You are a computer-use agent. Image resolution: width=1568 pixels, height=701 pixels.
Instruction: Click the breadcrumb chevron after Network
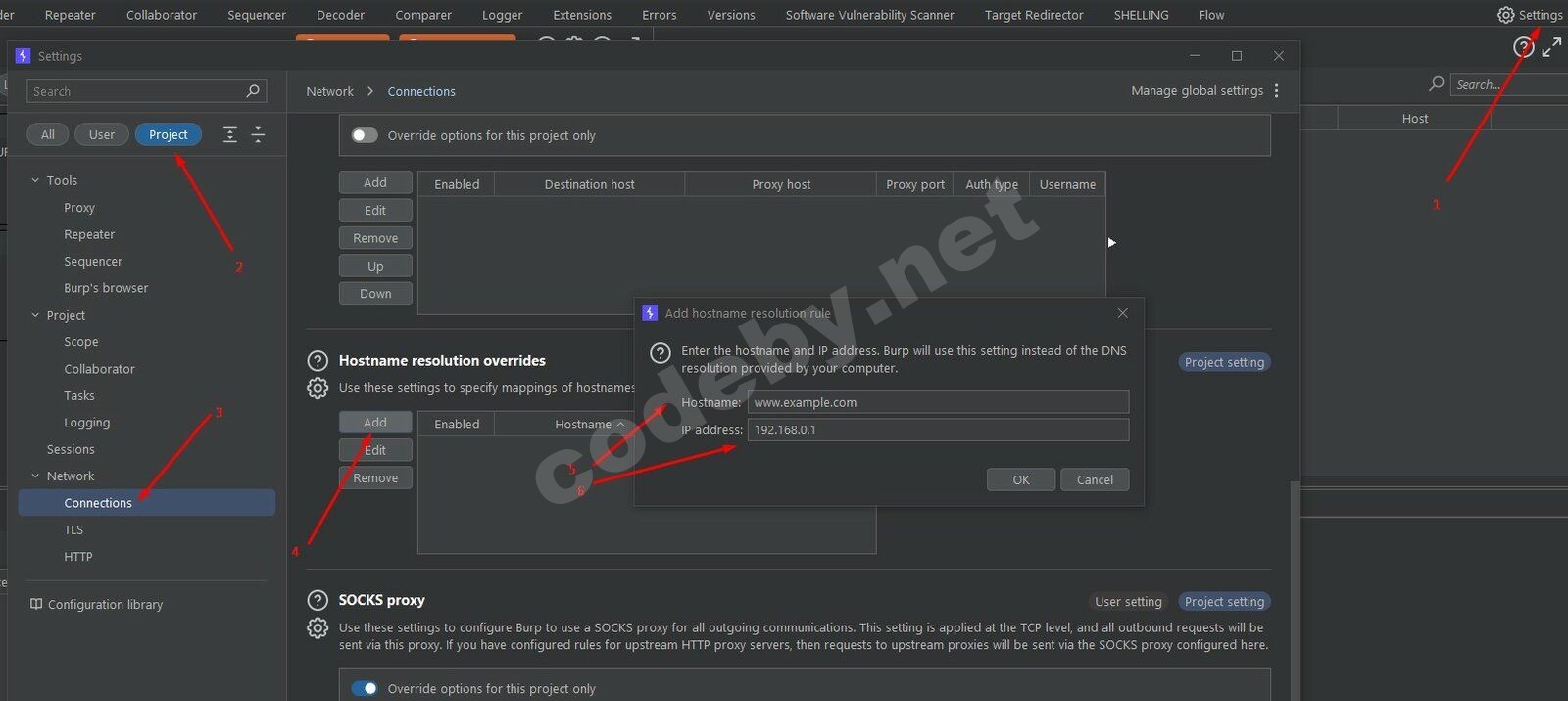click(x=370, y=91)
